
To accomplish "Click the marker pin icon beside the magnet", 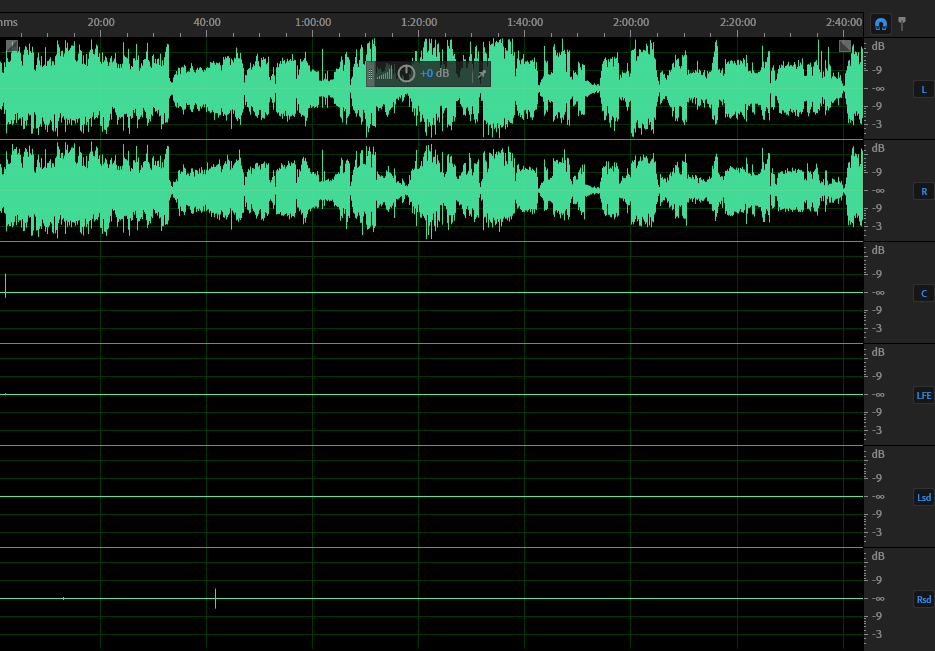I will pyautogui.click(x=902, y=24).
